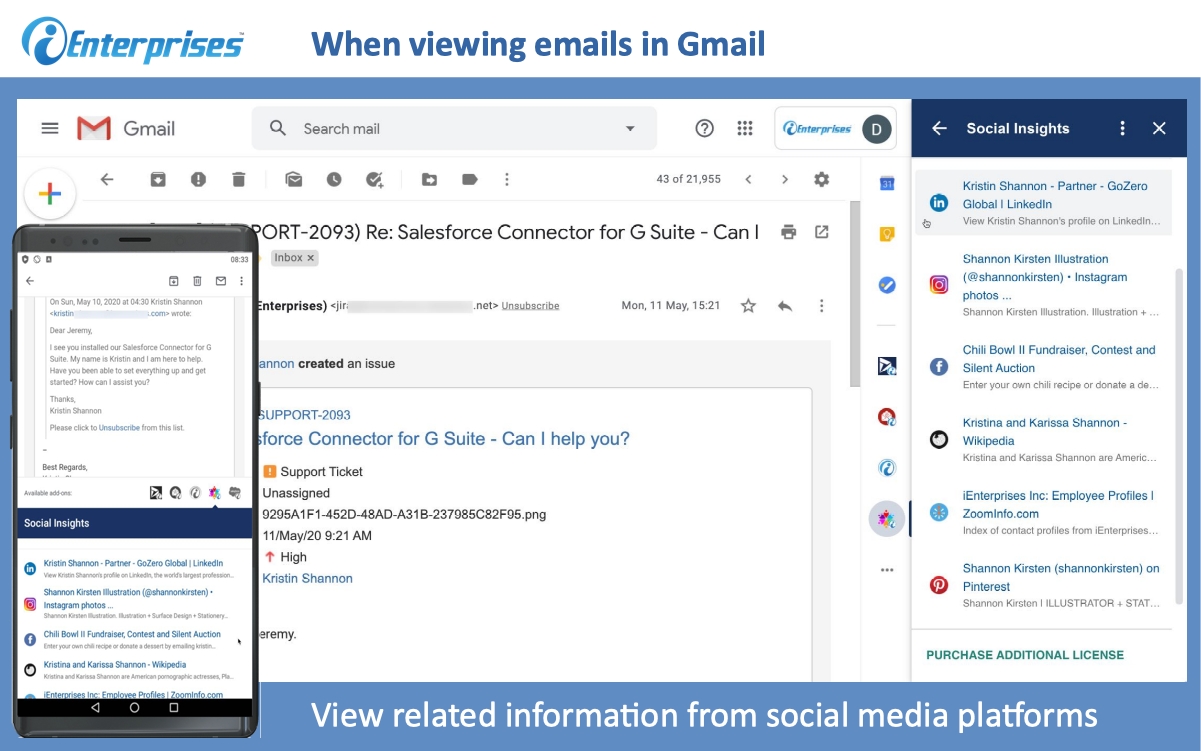The image size is (1201, 751).
Task: Tap phone trash delete icon
Action: [197, 281]
